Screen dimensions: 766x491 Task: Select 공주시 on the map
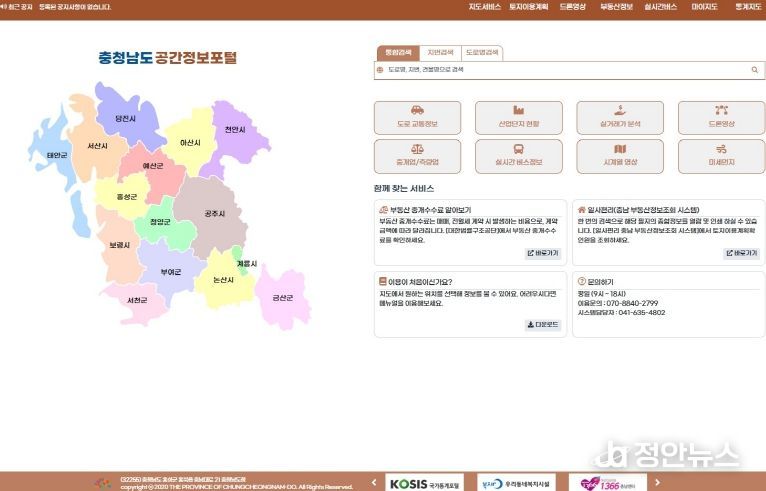(x=214, y=214)
